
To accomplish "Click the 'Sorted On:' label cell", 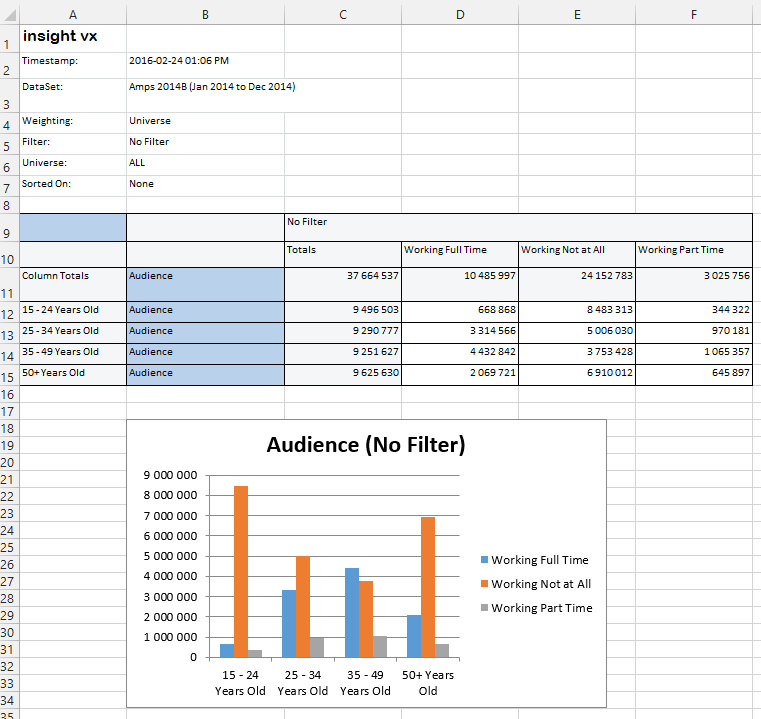I will point(73,186).
